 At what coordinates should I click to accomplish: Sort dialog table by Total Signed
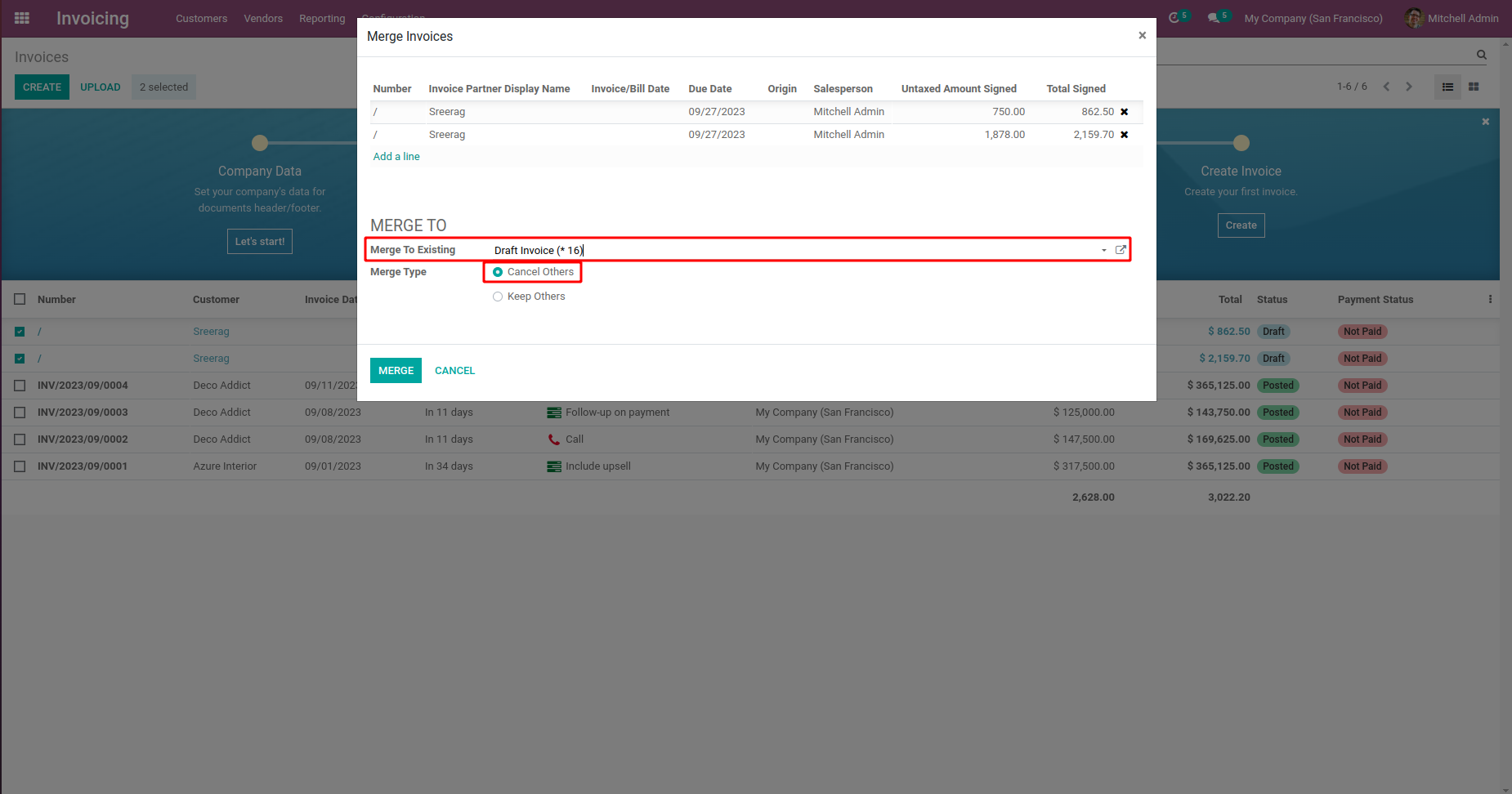click(1076, 89)
